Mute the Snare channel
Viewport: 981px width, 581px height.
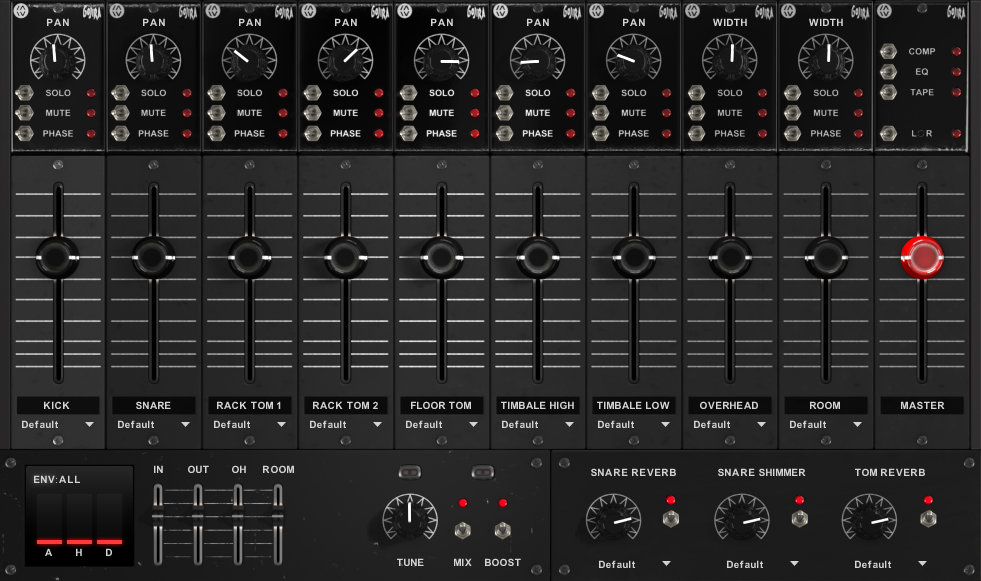[x=119, y=113]
